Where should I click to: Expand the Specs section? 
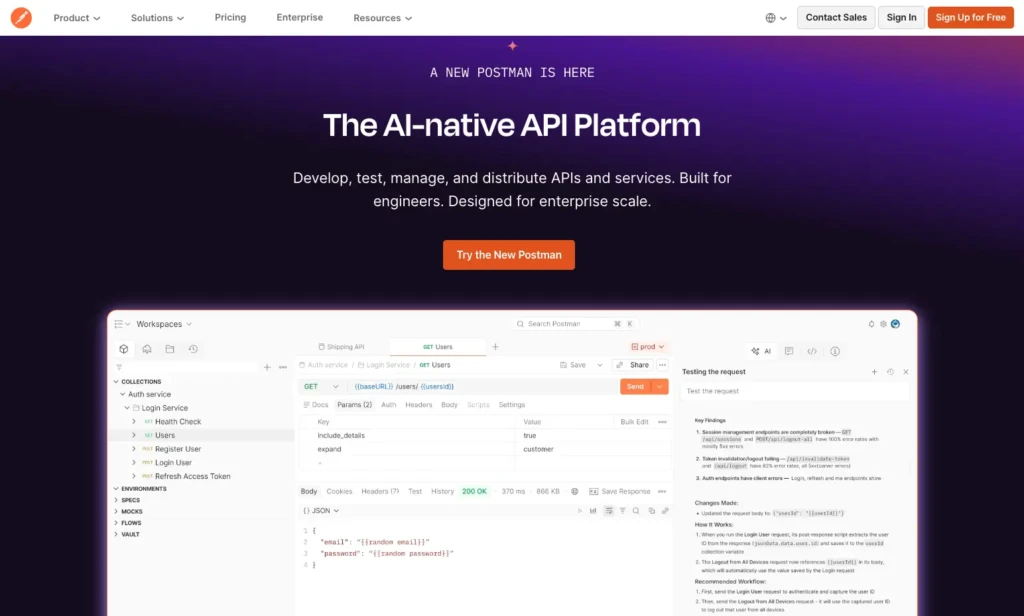coord(116,500)
